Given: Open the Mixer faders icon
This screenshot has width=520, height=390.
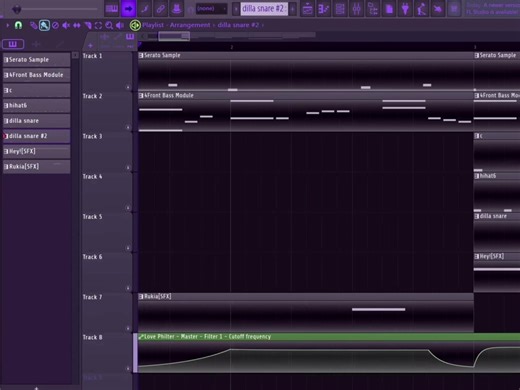Looking at the screenshot, I should click(x=356, y=9).
